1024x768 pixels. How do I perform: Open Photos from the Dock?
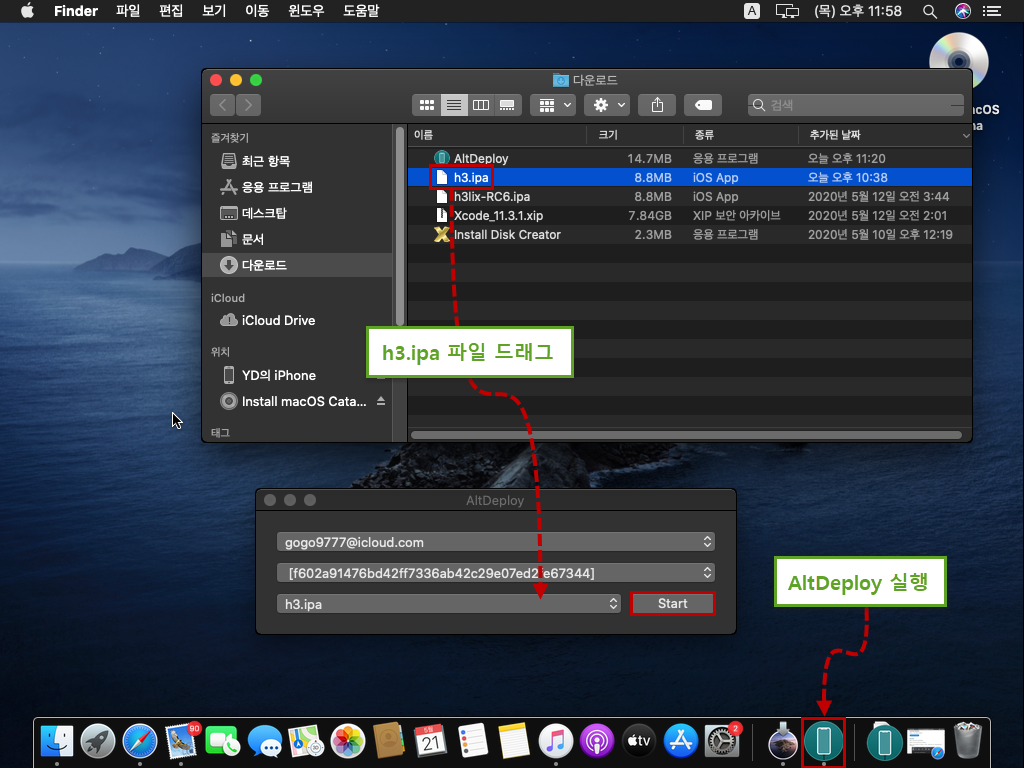(348, 741)
